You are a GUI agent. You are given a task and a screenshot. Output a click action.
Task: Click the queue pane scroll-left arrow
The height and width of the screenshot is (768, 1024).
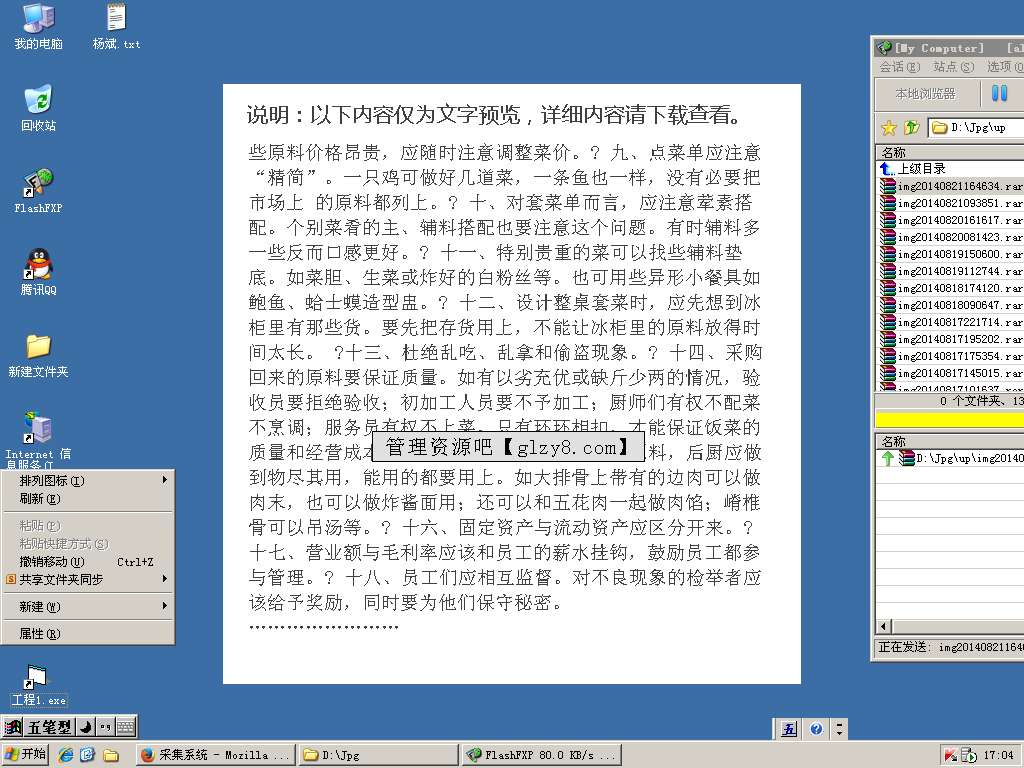884,627
